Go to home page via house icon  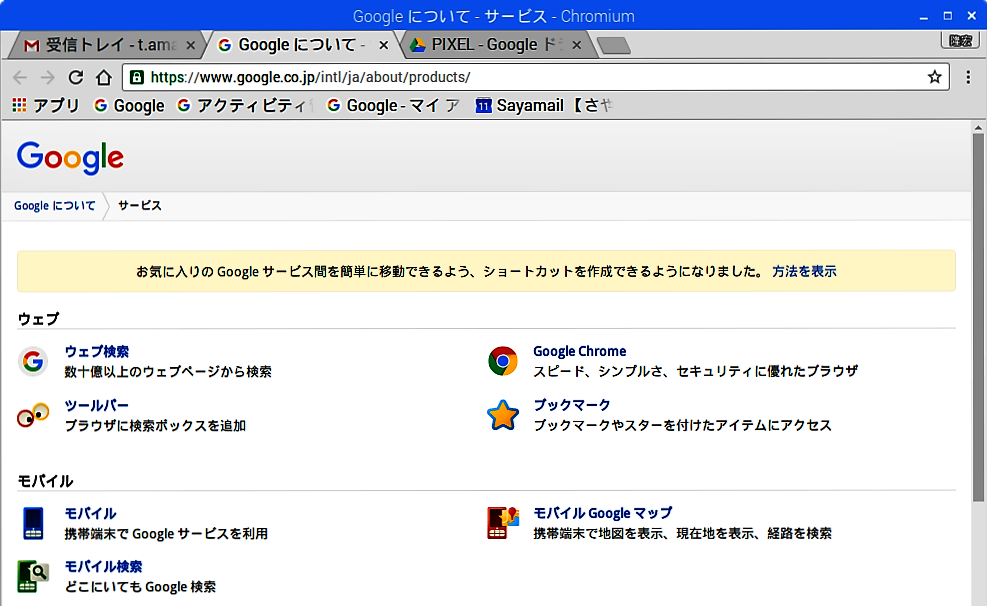click(103, 78)
